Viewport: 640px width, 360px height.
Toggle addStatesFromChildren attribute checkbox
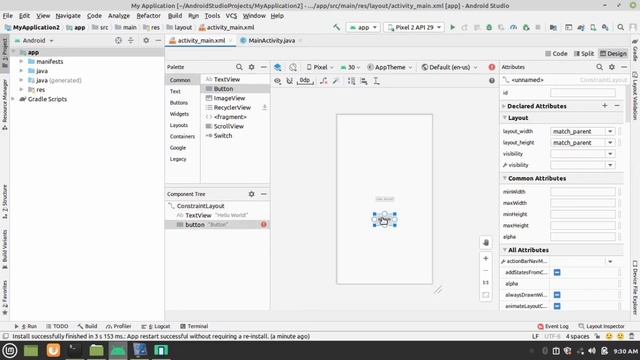[x=557, y=272]
